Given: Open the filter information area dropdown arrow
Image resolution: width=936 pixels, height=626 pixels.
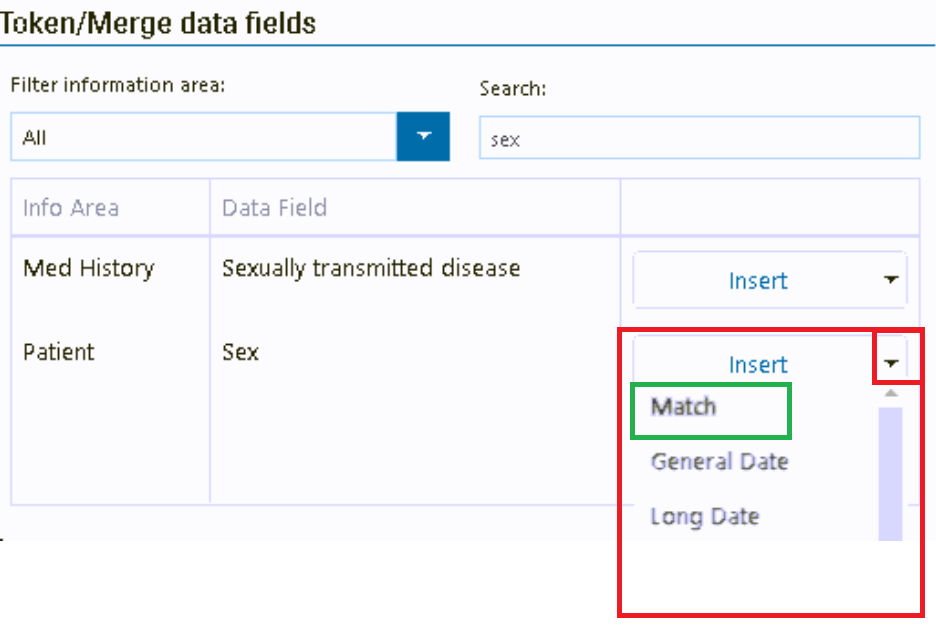Looking at the screenshot, I should pyautogui.click(x=423, y=137).
